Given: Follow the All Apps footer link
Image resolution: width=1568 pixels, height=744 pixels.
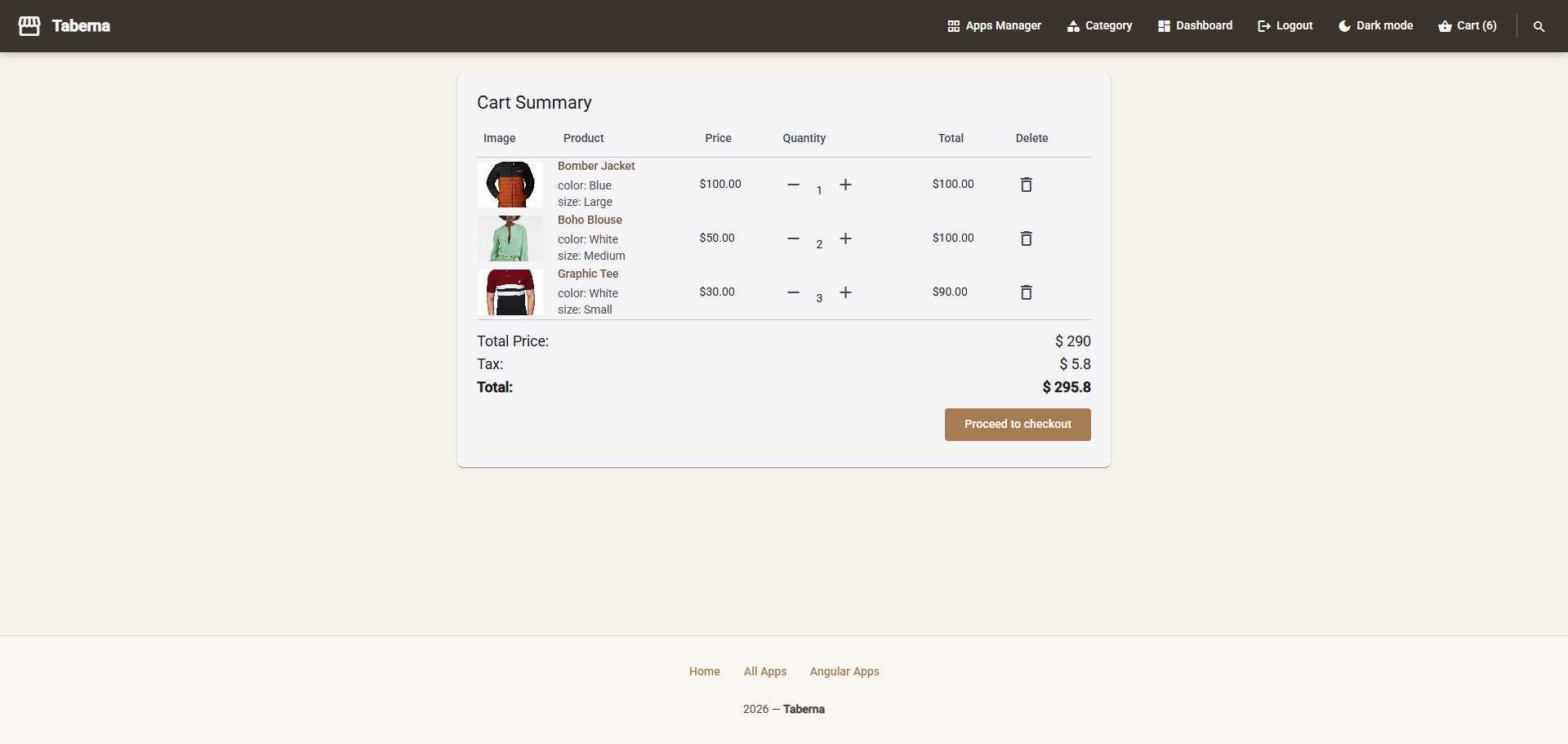Looking at the screenshot, I should pos(765,671).
